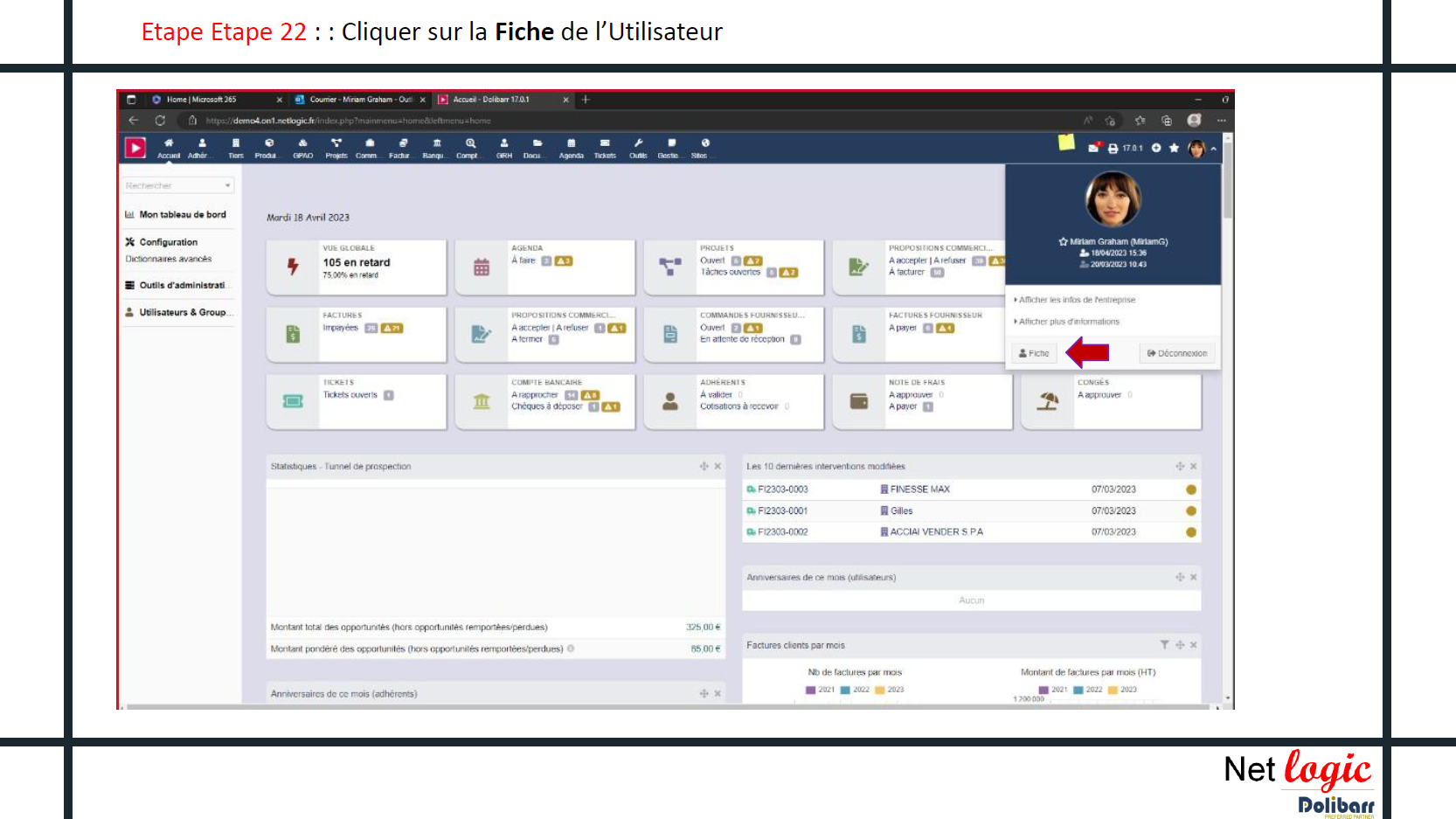This screenshot has height=819, width=1456.
Task: Open the yellow sticky note icon
Action: pyautogui.click(x=1066, y=142)
